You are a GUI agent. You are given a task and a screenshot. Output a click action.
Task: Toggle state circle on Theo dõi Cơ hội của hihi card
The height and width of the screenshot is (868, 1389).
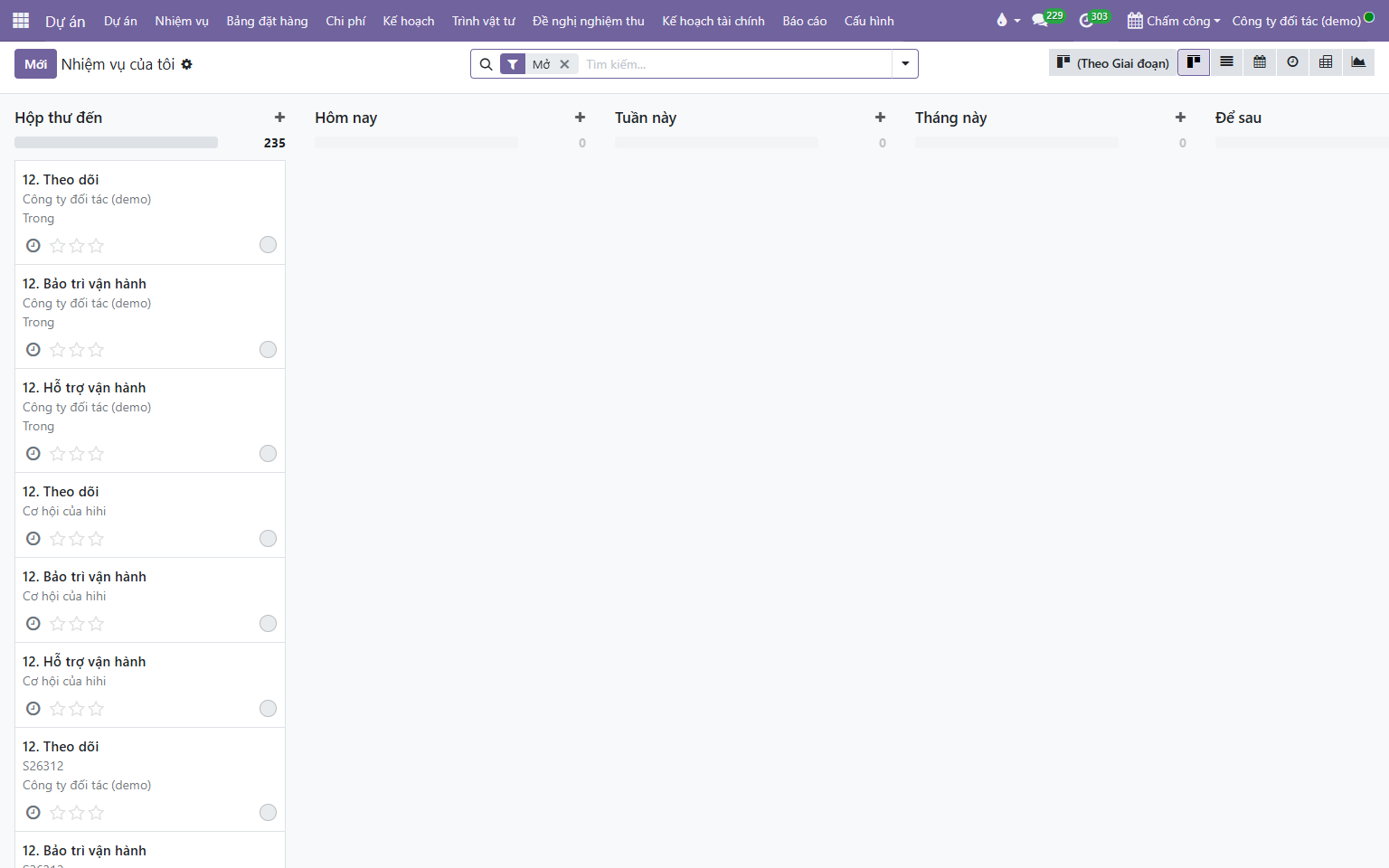click(x=268, y=538)
